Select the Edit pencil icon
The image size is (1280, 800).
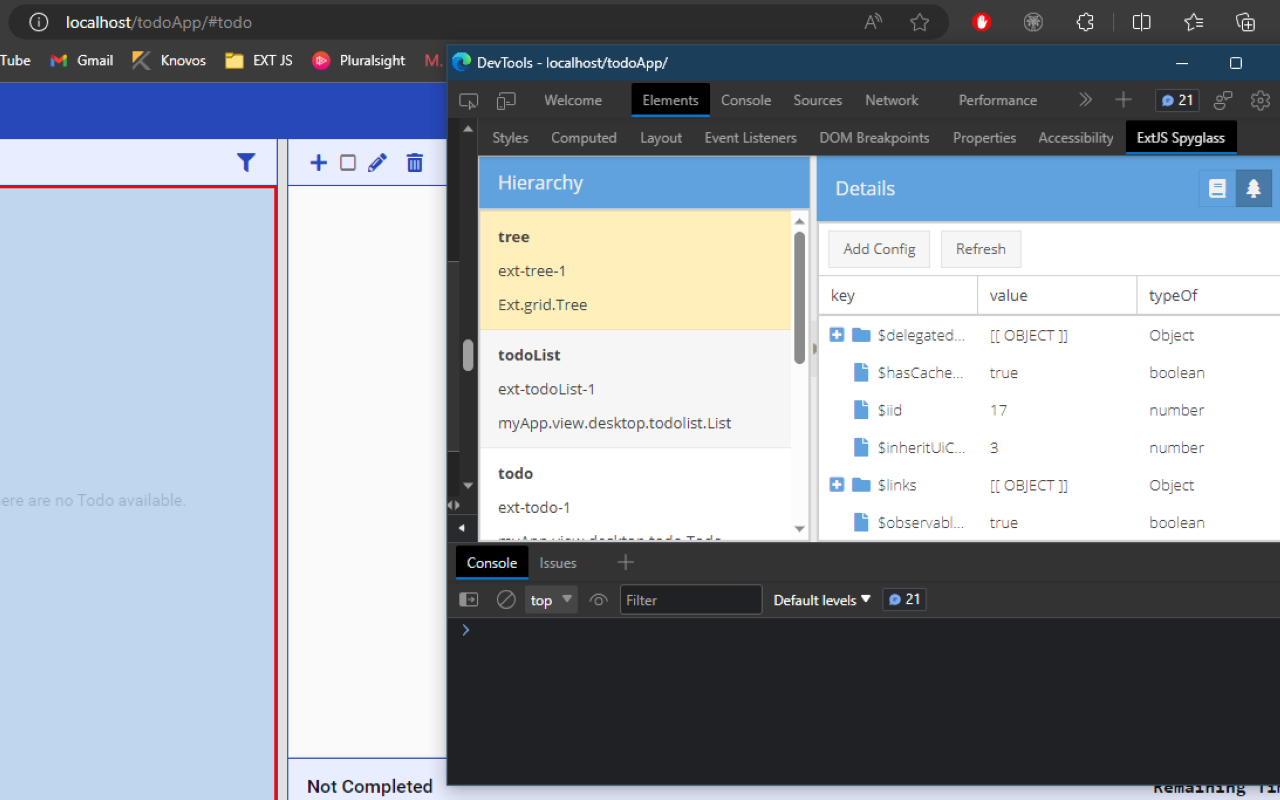click(377, 162)
